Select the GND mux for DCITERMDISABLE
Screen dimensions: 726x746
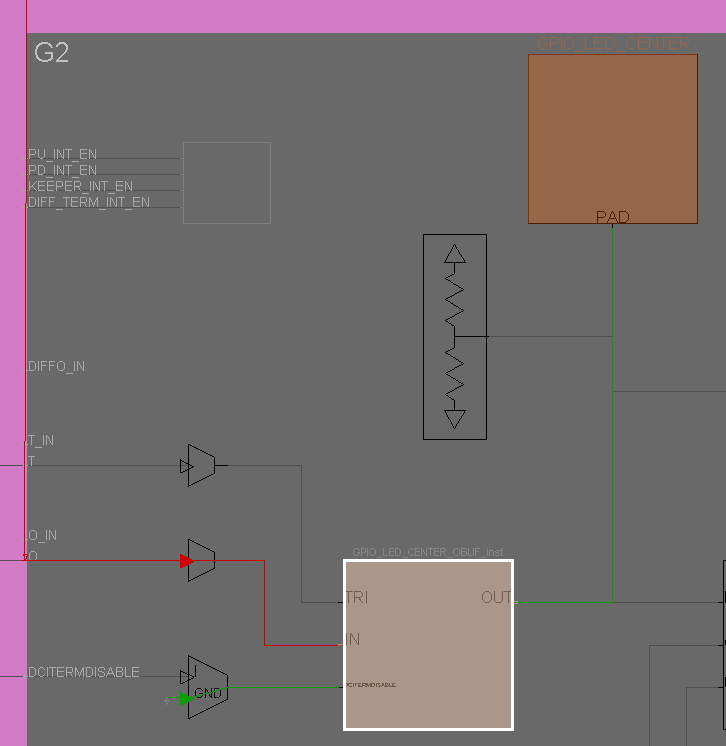(x=208, y=687)
